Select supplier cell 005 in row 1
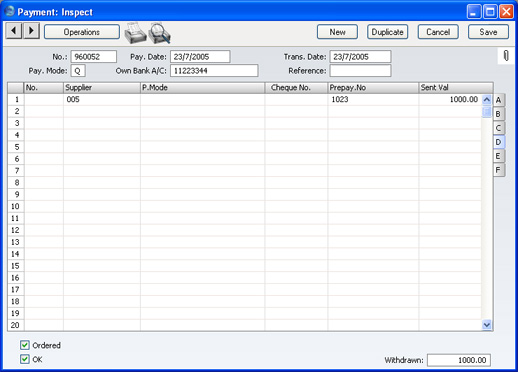 pyautogui.click(x=102, y=99)
